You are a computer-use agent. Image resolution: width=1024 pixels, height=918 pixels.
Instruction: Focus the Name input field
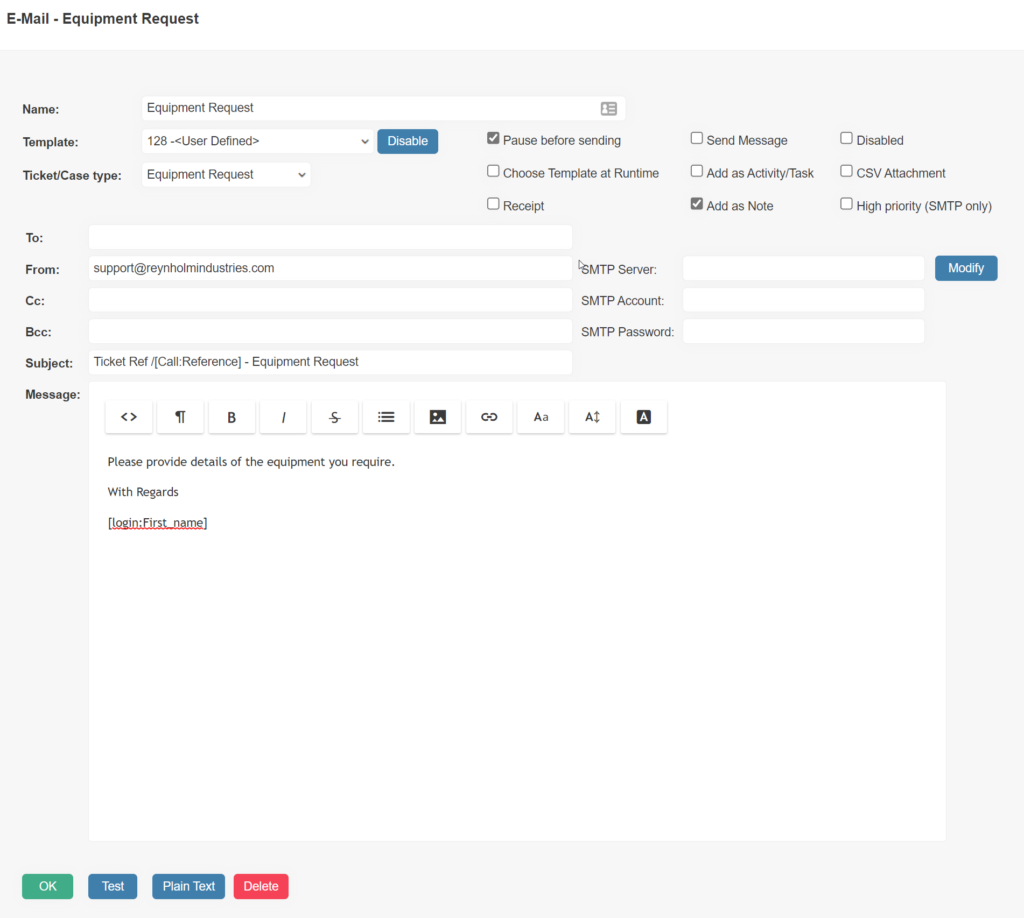tap(383, 108)
